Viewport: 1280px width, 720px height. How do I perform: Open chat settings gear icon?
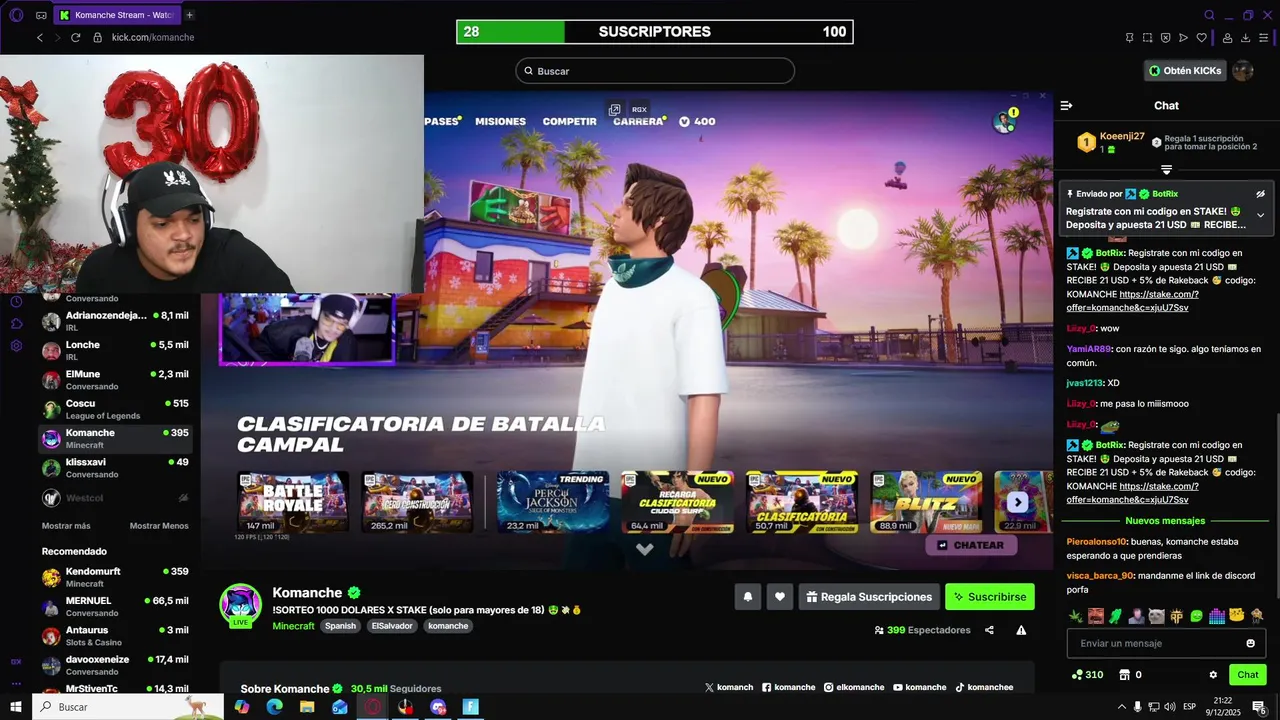click(1213, 675)
